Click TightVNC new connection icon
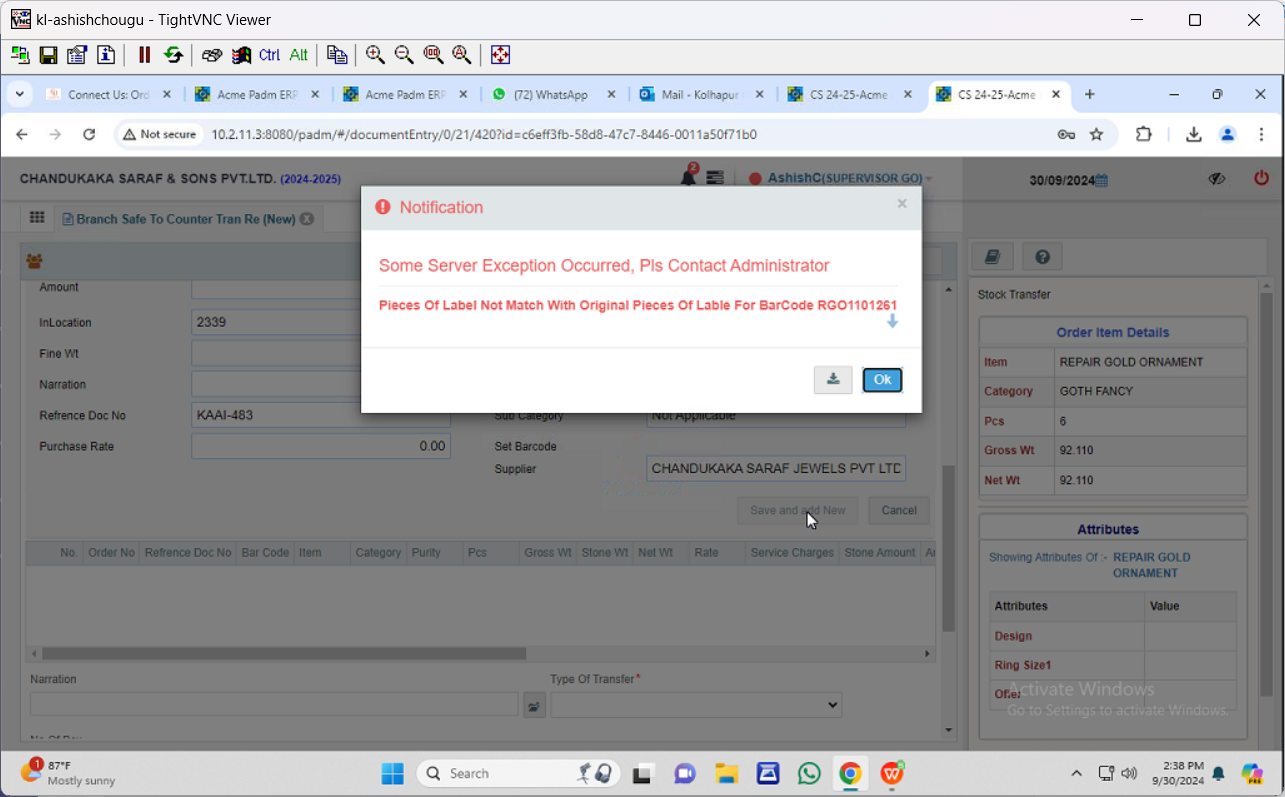1285x797 pixels. click(x=20, y=55)
